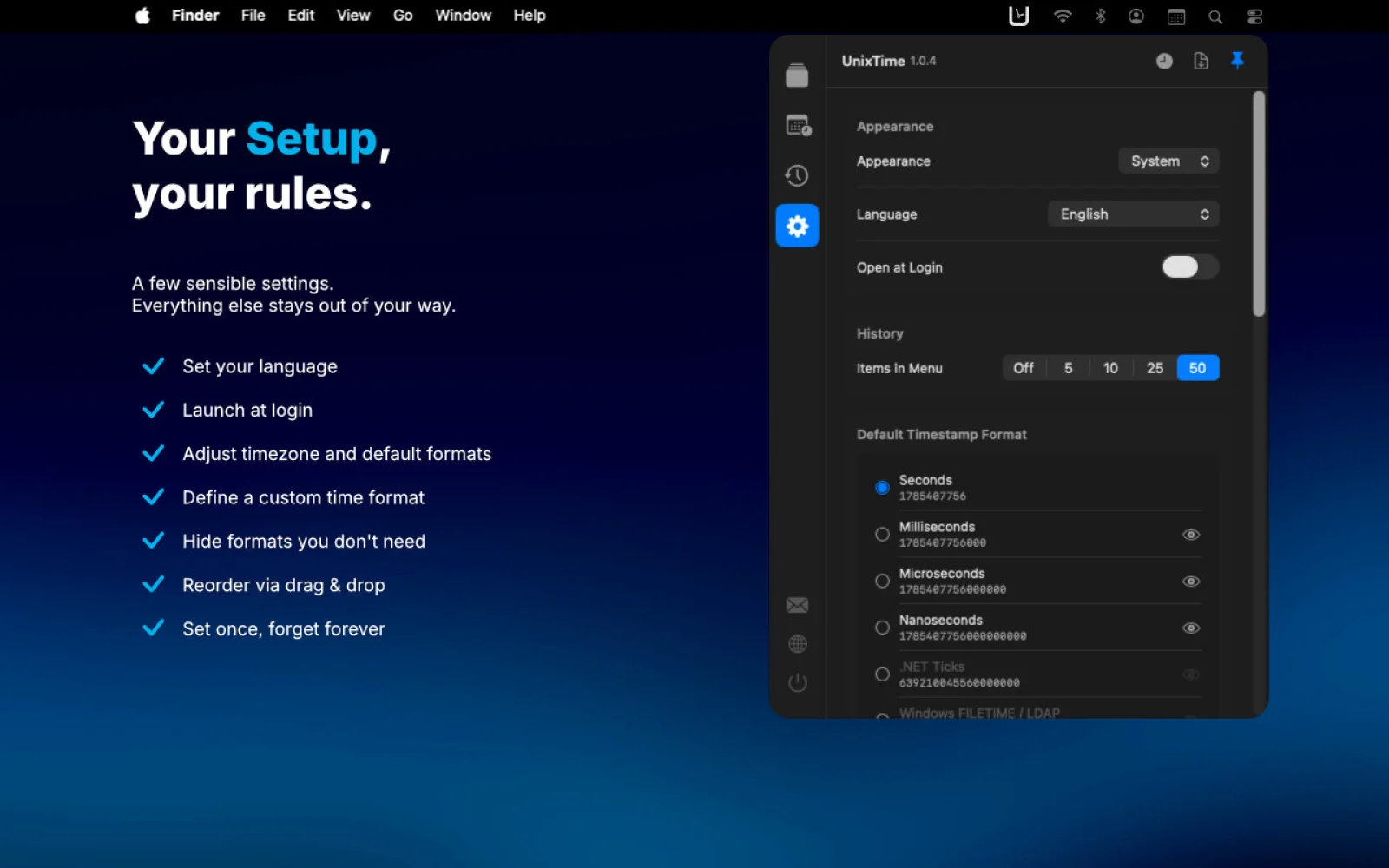Screen dimensions: 1389x868
Task: Click the 'Launch at login' text
Action: click(x=247, y=410)
